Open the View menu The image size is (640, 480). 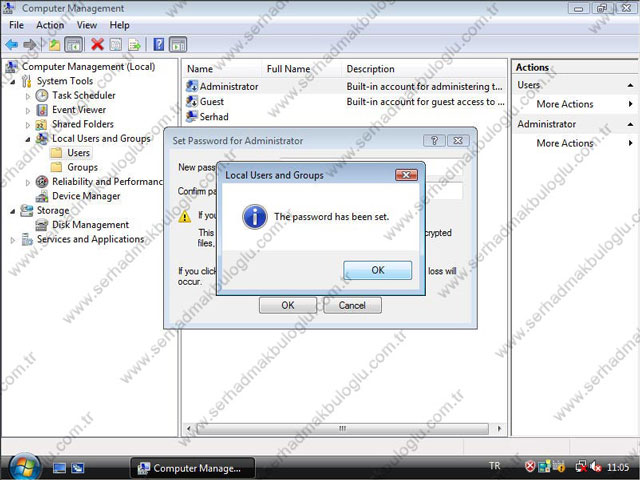tap(87, 25)
